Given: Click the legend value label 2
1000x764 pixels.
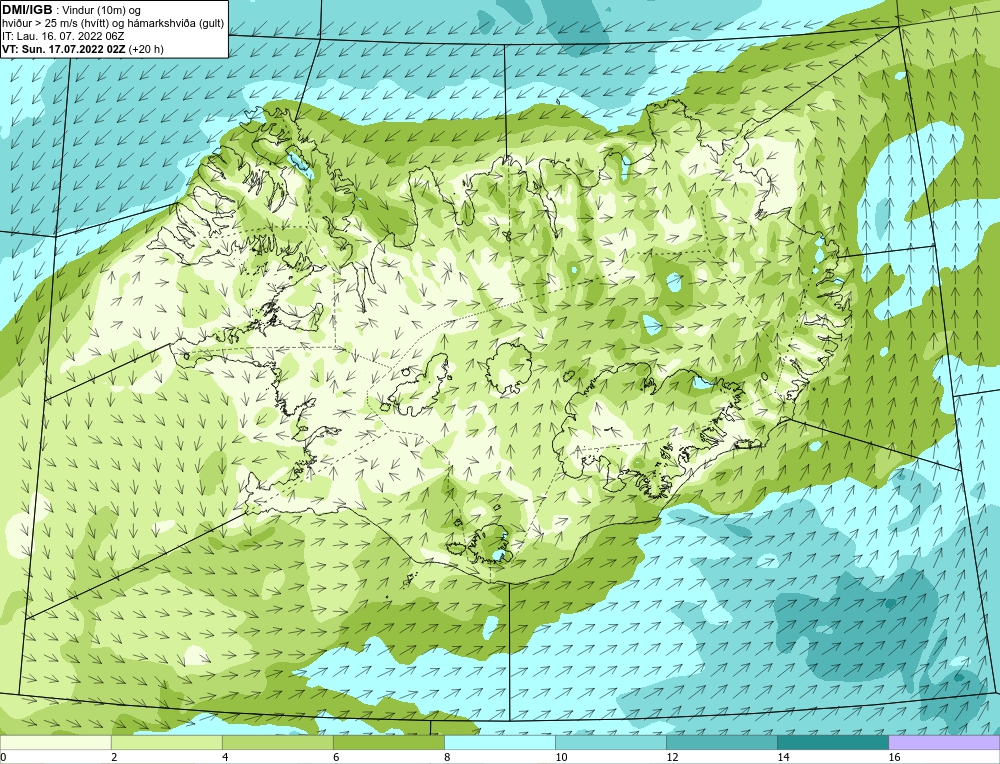Looking at the screenshot, I should [114, 757].
